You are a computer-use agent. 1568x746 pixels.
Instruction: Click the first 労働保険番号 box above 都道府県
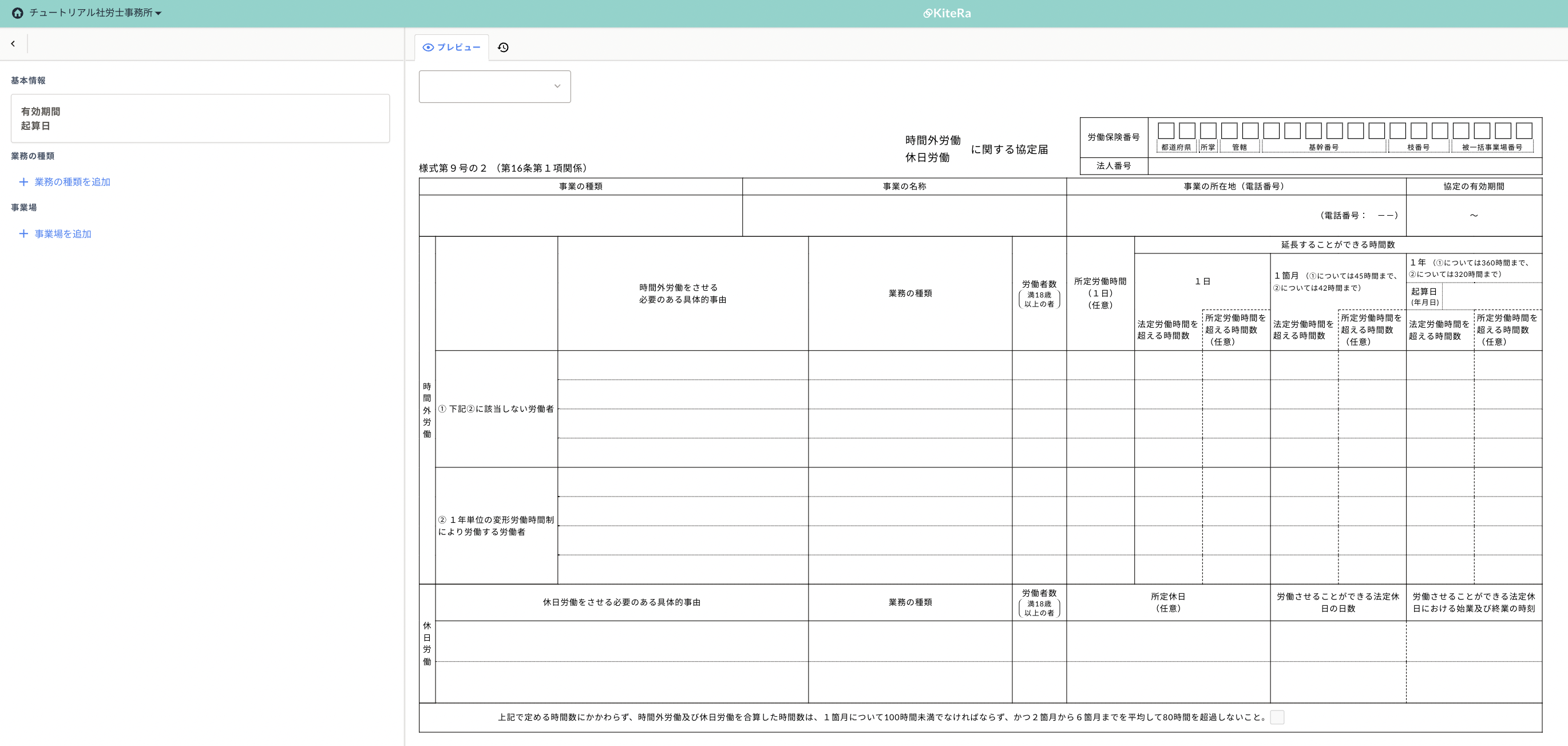pyautogui.click(x=1166, y=131)
